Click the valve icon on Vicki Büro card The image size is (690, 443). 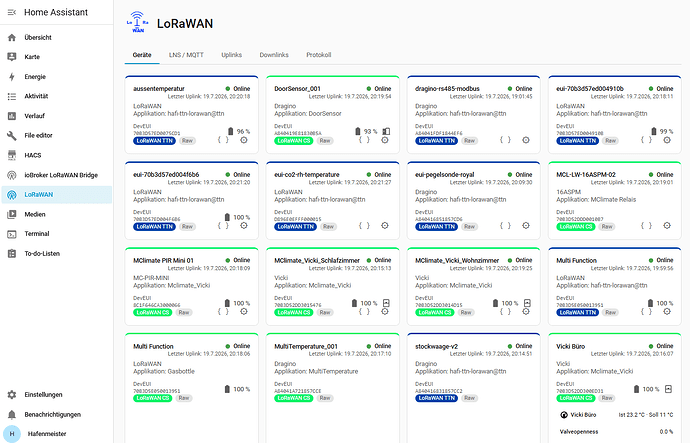point(668,389)
